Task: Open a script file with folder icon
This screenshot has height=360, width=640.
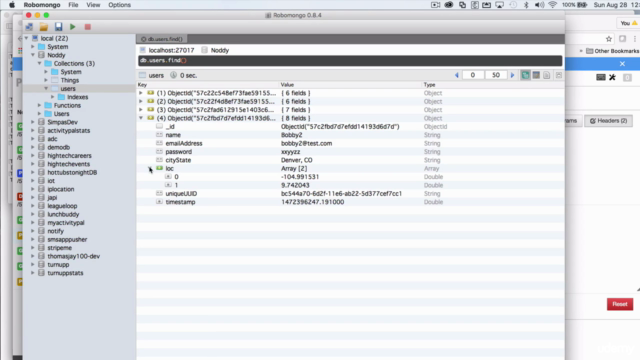Action: pyautogui.click(x=44, y=27)
